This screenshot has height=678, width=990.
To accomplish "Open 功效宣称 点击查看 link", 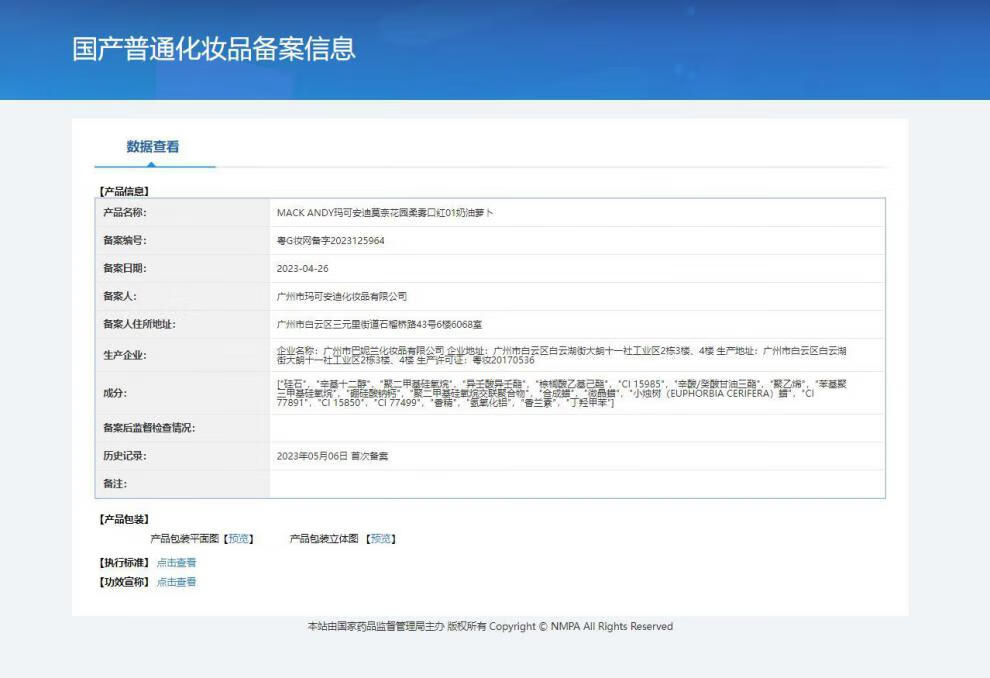I will click(176, 582).
